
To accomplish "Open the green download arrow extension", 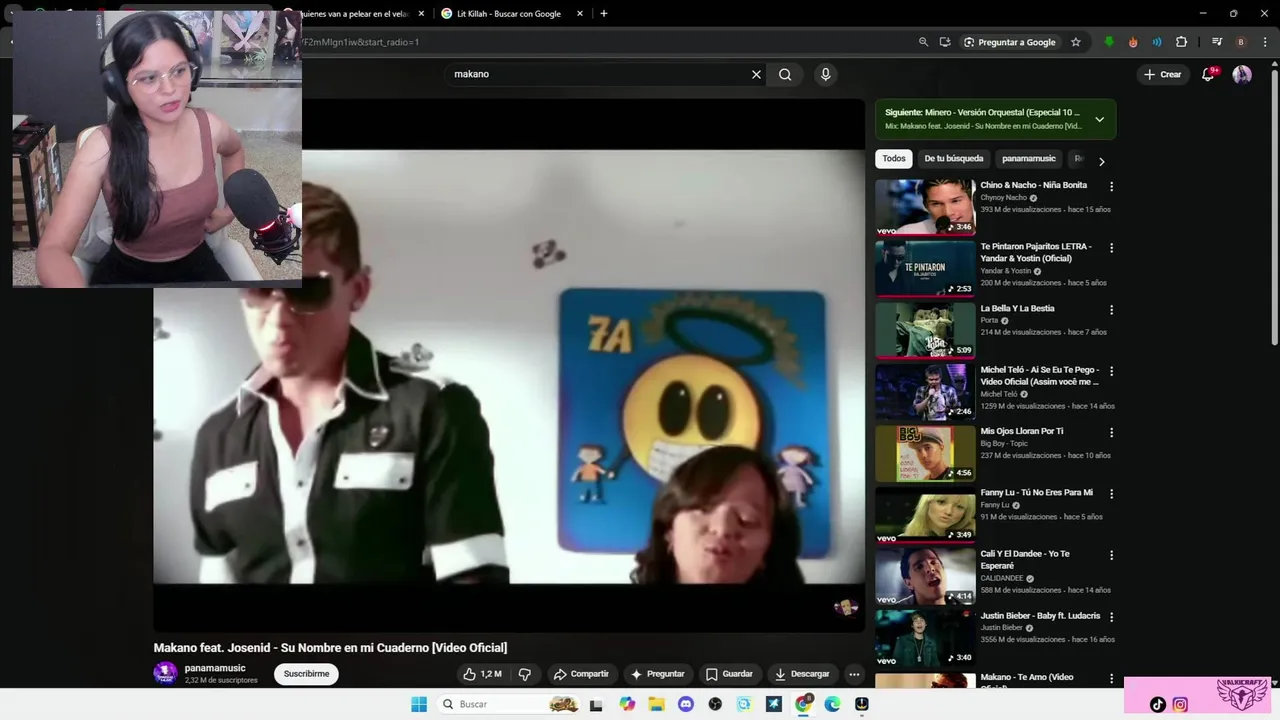I will pos(1109,42).
